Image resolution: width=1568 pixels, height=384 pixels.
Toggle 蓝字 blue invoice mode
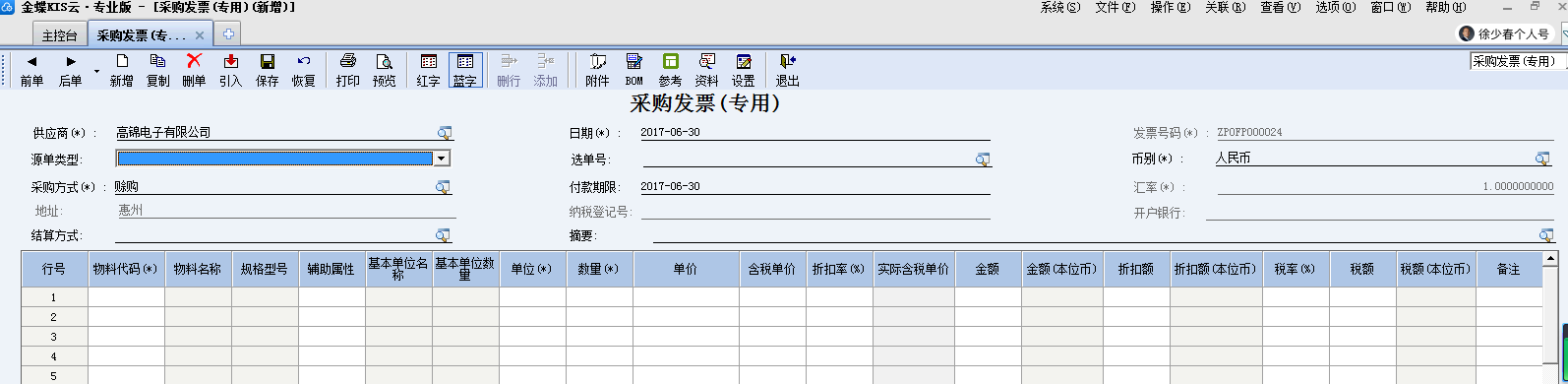tap(464, 70)
